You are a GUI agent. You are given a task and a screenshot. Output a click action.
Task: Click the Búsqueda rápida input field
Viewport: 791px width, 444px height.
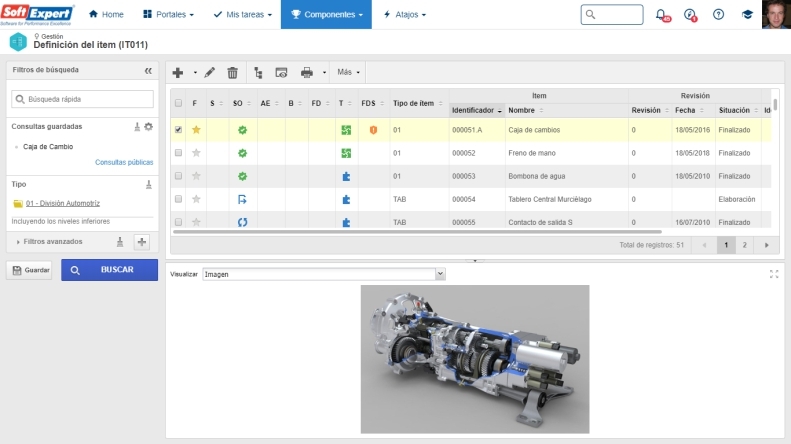click(83, 99)
